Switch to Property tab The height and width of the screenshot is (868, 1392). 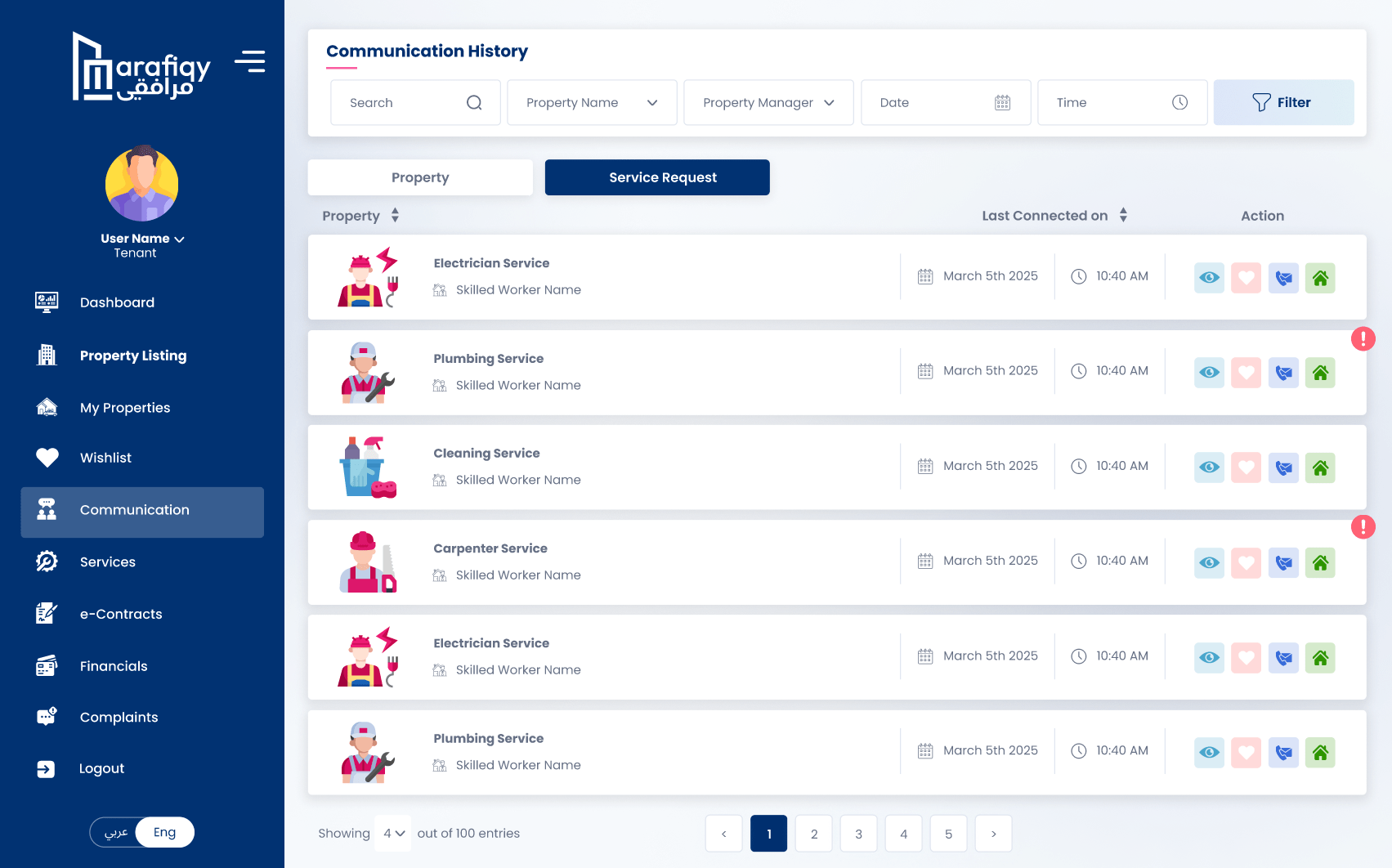click(420, 177)
